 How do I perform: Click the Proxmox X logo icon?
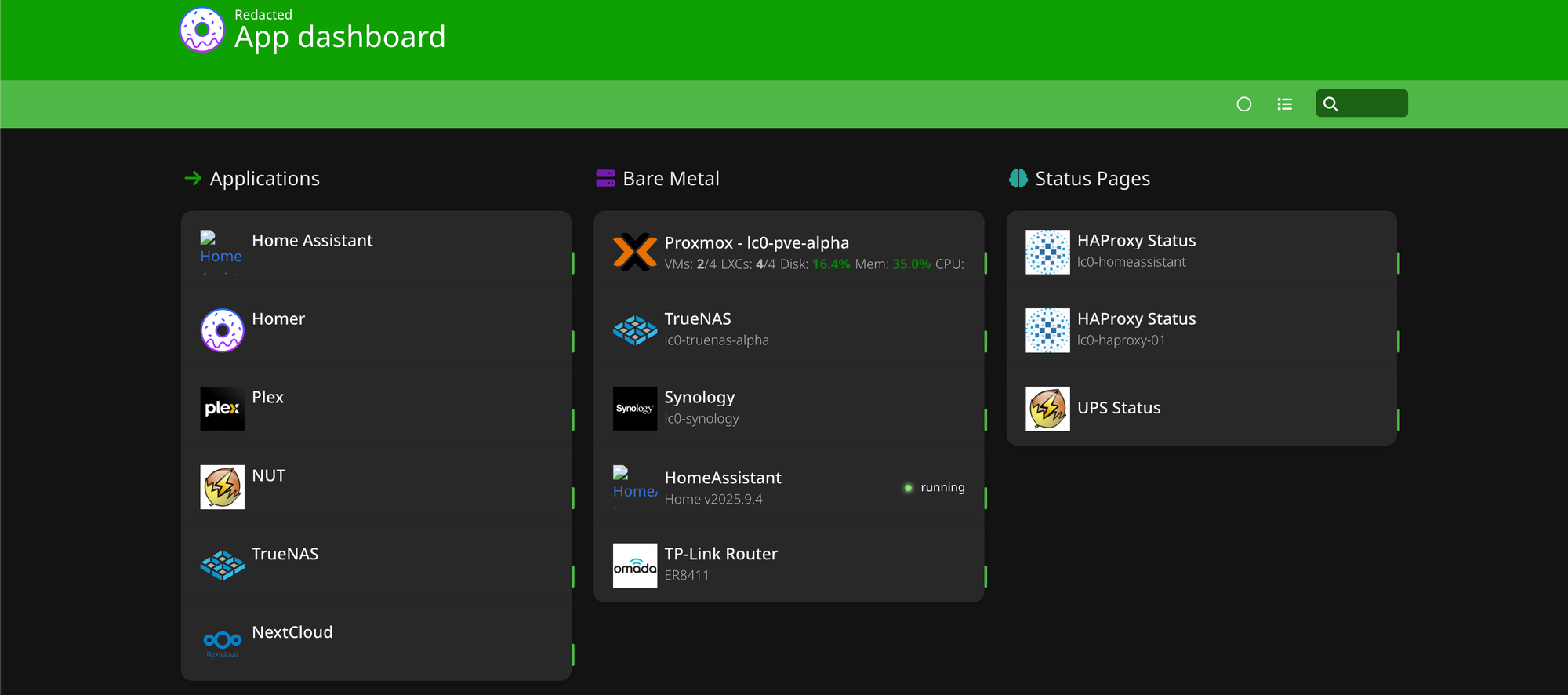click(634, 252)
